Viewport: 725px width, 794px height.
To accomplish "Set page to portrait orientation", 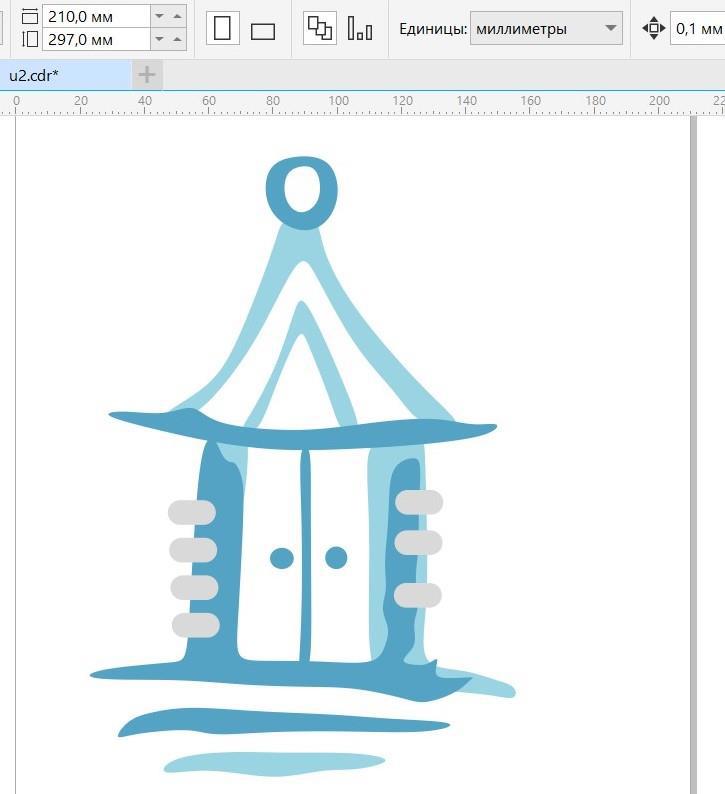I will tap(223, 28).
